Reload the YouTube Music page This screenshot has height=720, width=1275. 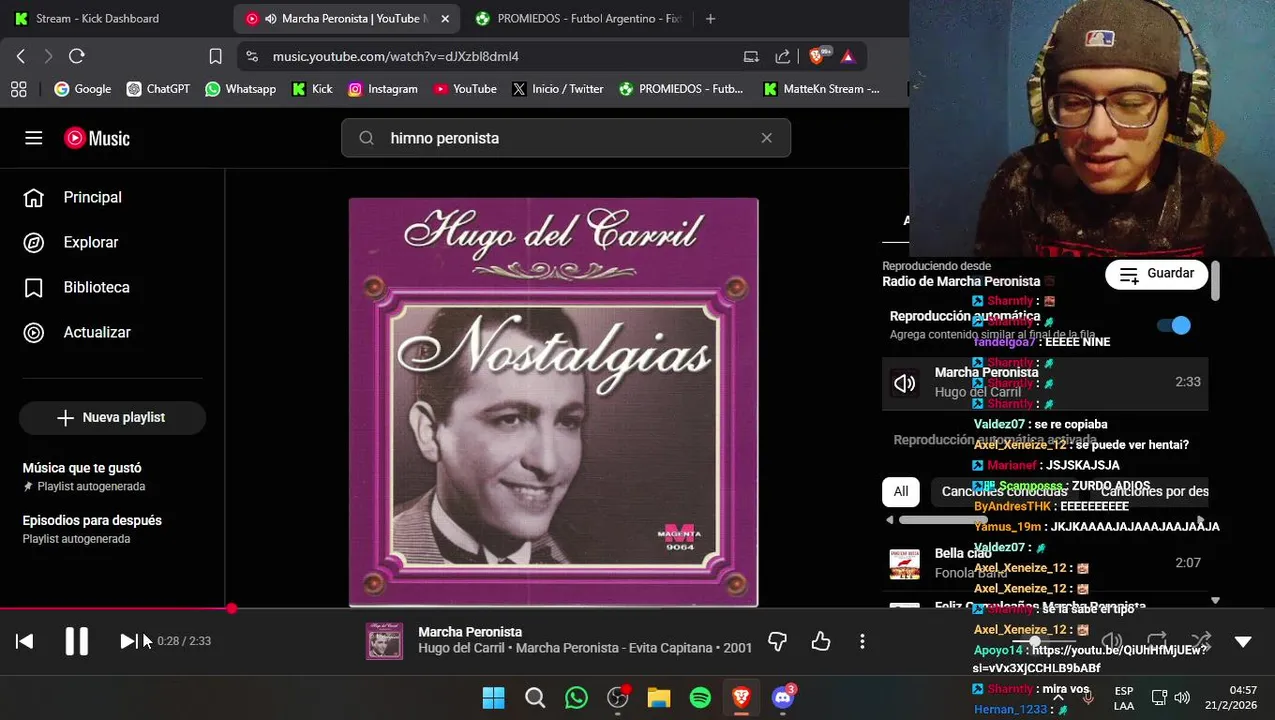pos(77,56)
